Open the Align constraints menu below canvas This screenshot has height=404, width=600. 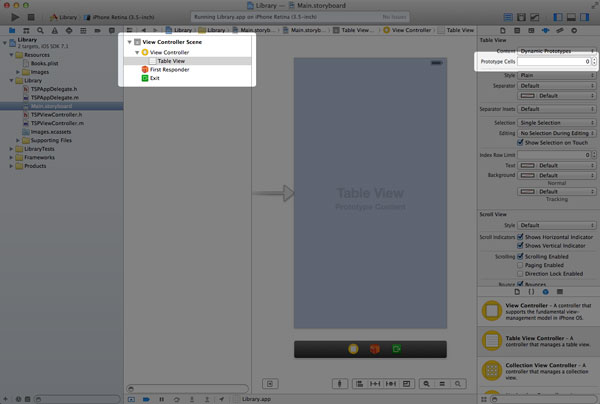click(x=359, y=384)
